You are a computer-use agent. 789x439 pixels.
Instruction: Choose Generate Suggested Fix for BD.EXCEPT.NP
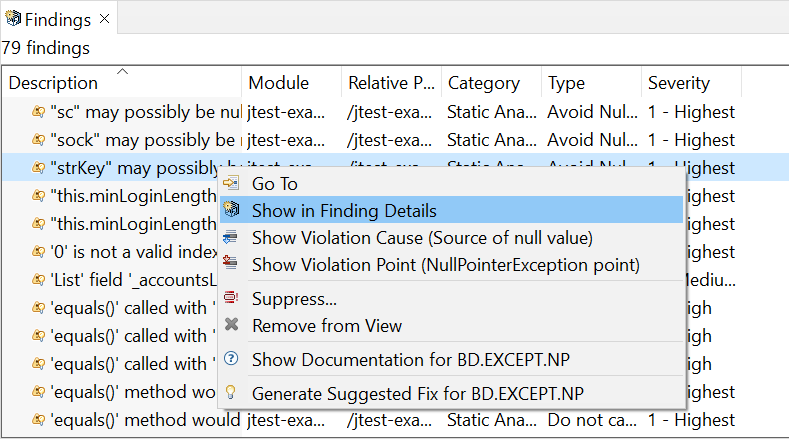[418, 394]
